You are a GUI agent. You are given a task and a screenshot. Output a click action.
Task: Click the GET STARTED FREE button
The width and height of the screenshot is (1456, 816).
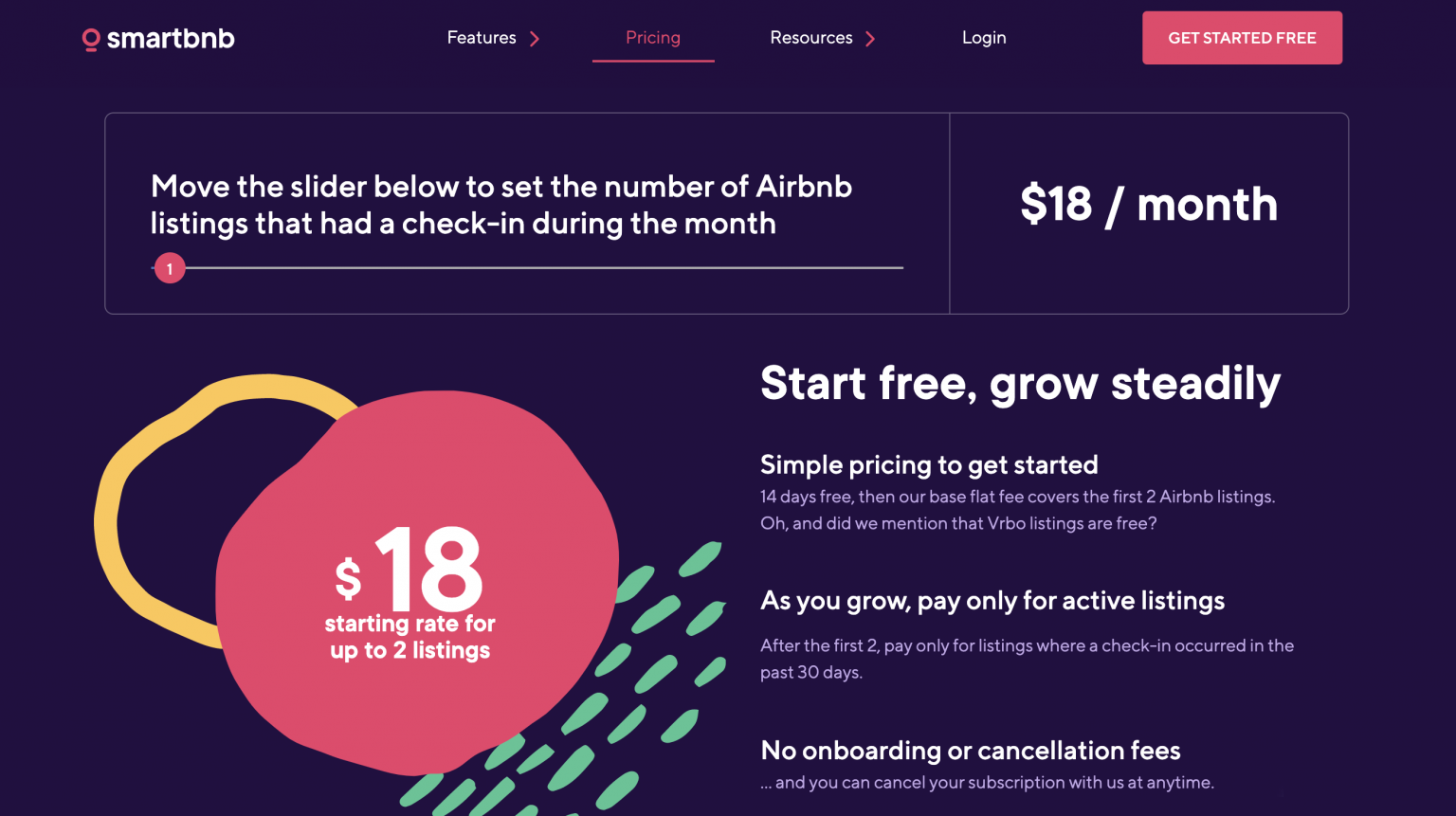pyautogui.click(x=1242, y=38)
